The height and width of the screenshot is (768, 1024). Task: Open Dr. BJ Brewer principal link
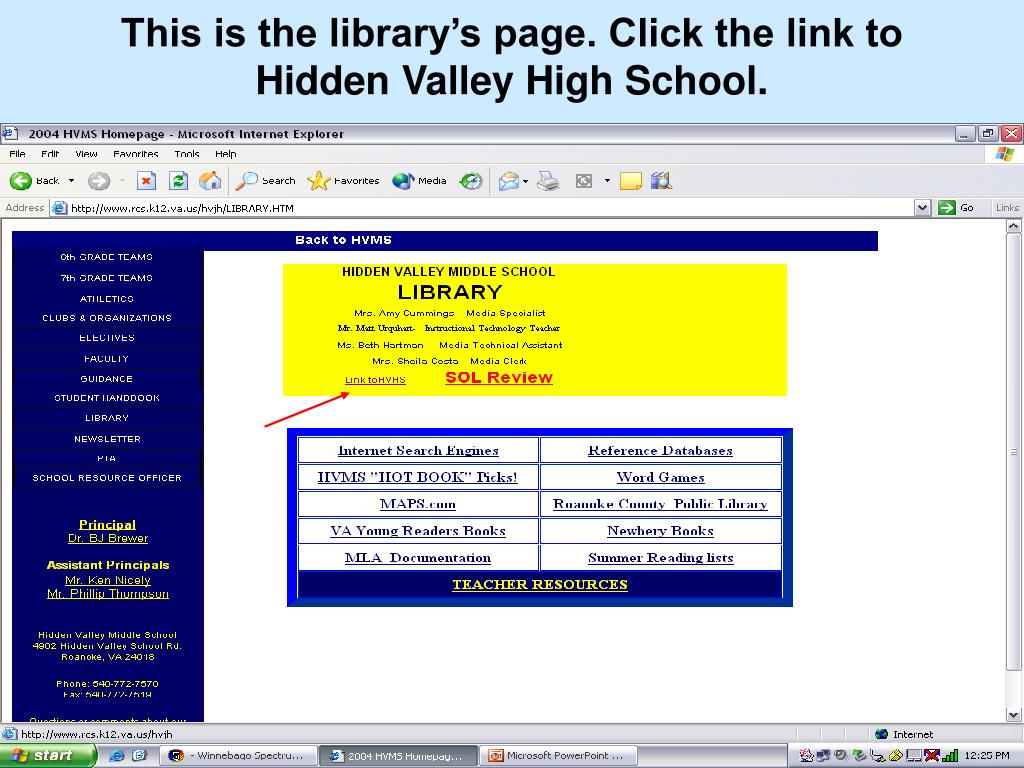(108, 539)
